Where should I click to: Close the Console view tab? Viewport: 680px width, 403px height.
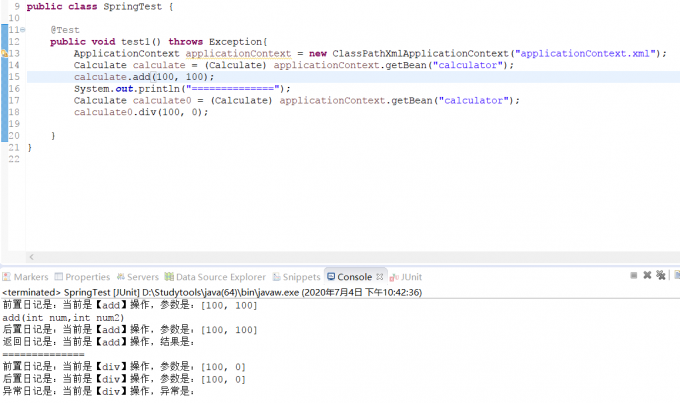tap(379, 277)
